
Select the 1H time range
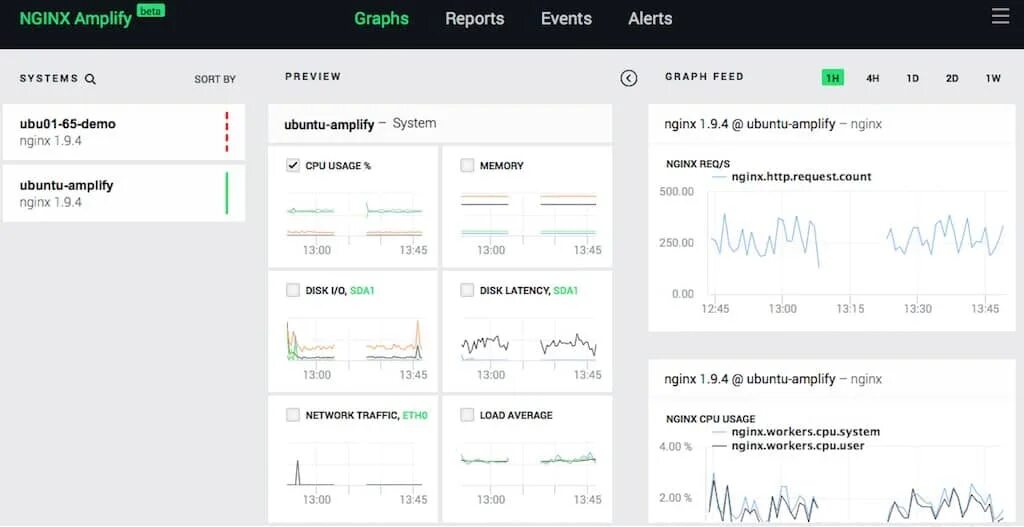pos(833,78)
